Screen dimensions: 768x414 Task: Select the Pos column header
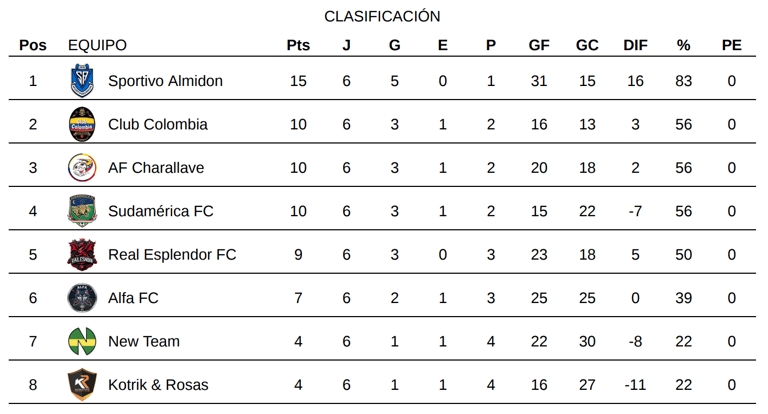pos(33,45)
